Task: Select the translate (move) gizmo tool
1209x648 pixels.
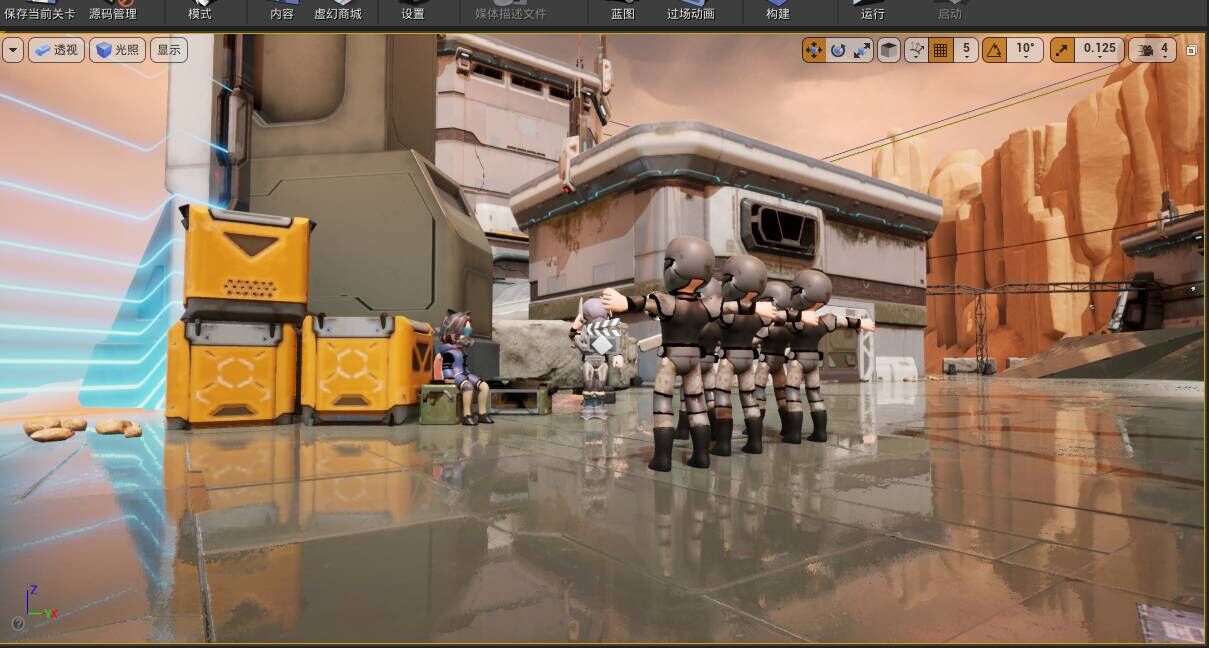Action: [814, 50]
